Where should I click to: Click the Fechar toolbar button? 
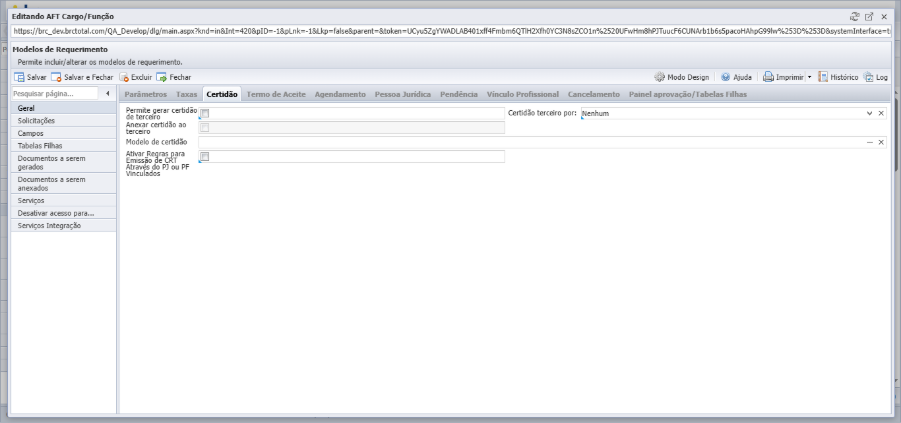[x=174, y=77]
